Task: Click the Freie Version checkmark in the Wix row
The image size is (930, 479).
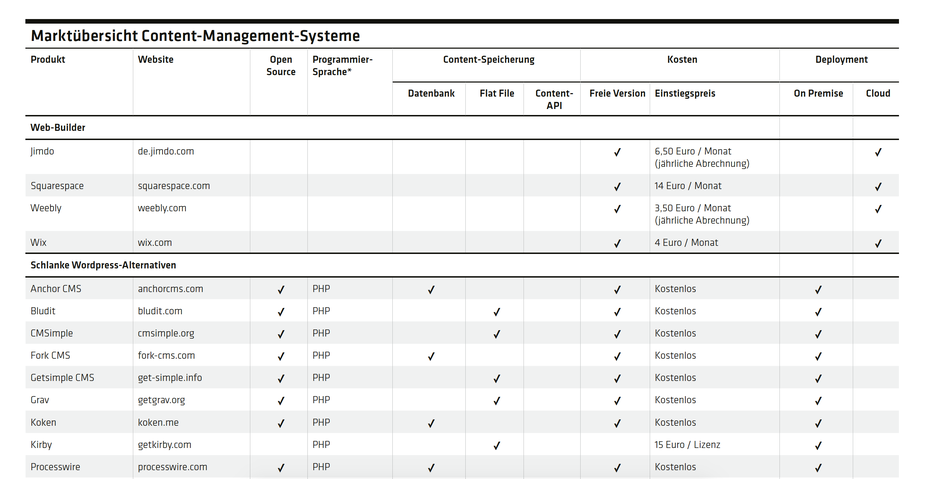Action: (617, 243)
